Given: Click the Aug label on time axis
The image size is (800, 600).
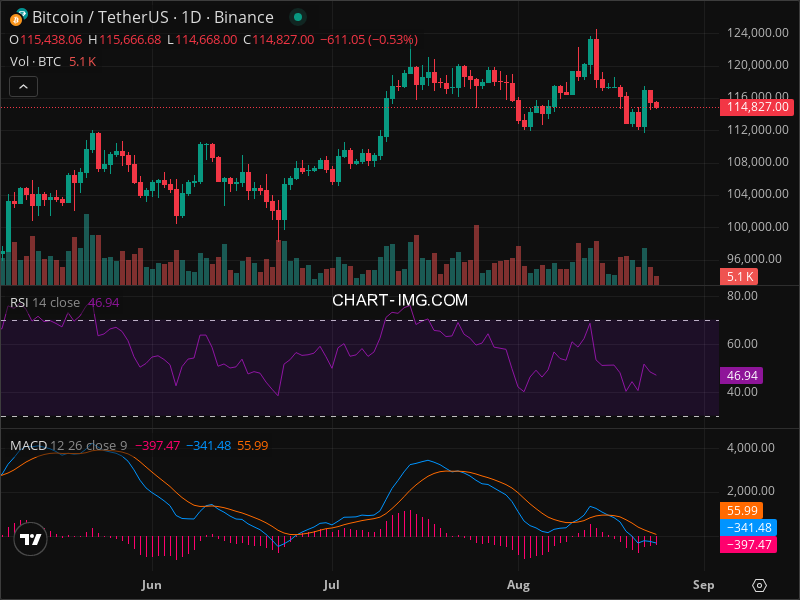Looking at the screenshot, I should [x=518, y=584].
